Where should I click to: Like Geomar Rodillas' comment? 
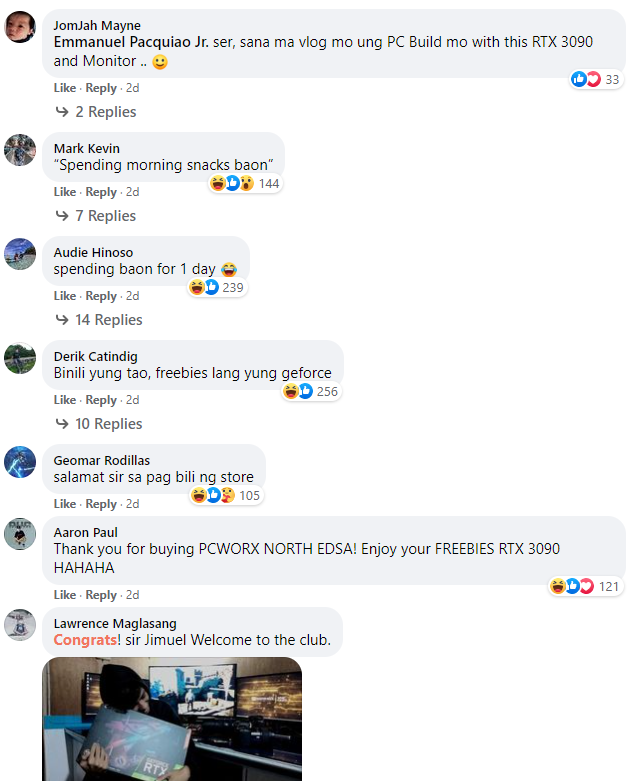tap(65, 504)
